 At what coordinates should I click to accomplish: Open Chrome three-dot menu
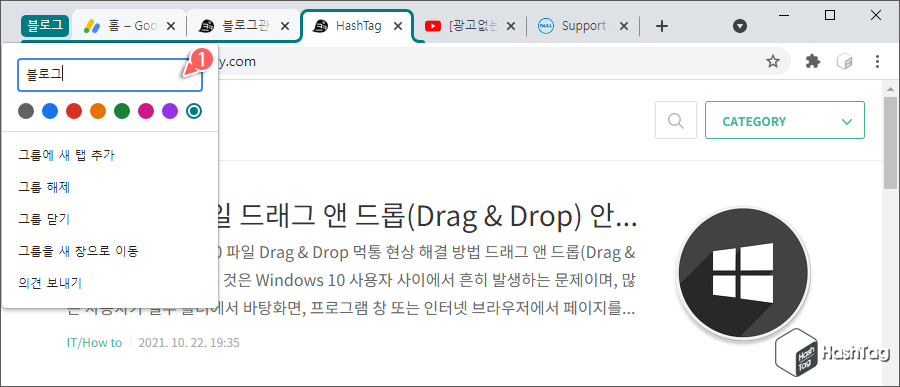(876, 61)
